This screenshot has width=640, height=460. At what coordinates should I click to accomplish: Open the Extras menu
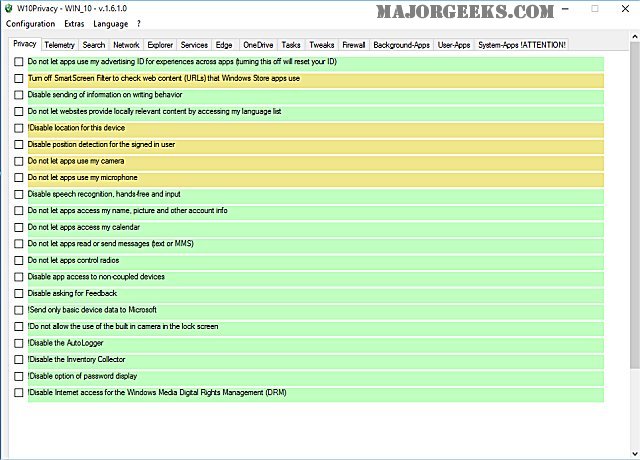point(74,23)
